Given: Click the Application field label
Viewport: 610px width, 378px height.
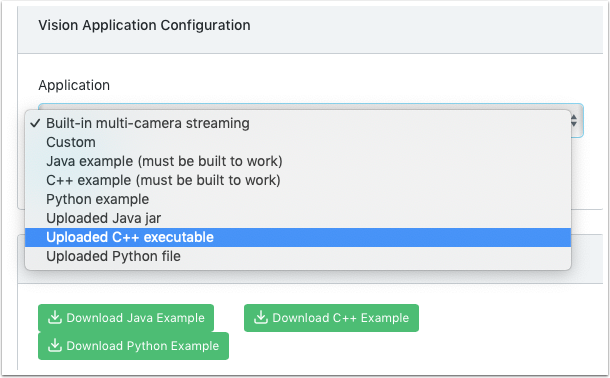Looking at the screenshot, I should coord(74,85).
